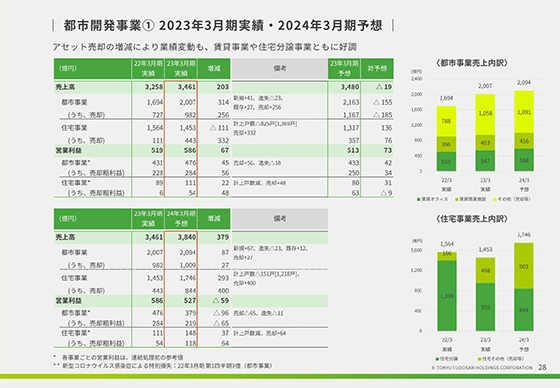Screen dimensions: 560x388
Task: Click the 住宅事業 forecast value 1,317
Action: click(x=351, y=128)
